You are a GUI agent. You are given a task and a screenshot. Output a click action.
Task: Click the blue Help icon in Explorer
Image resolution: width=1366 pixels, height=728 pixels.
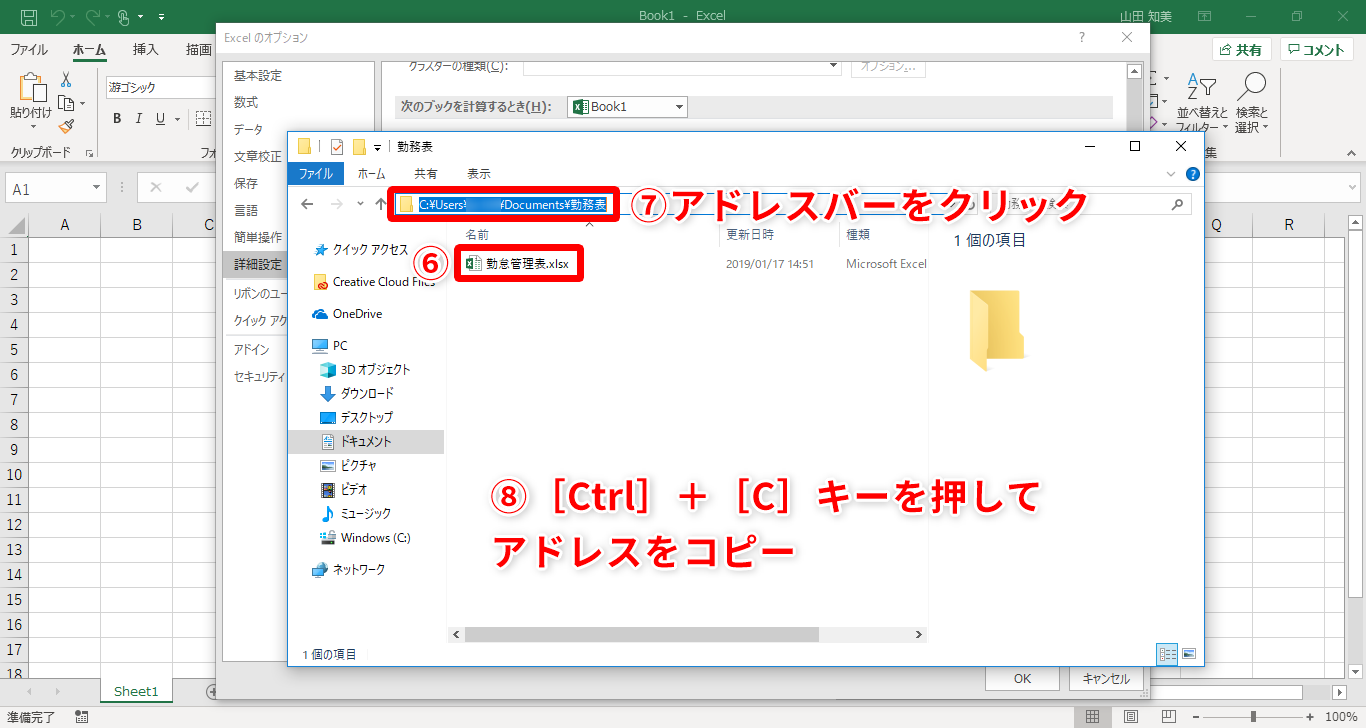coord(1192,174)
